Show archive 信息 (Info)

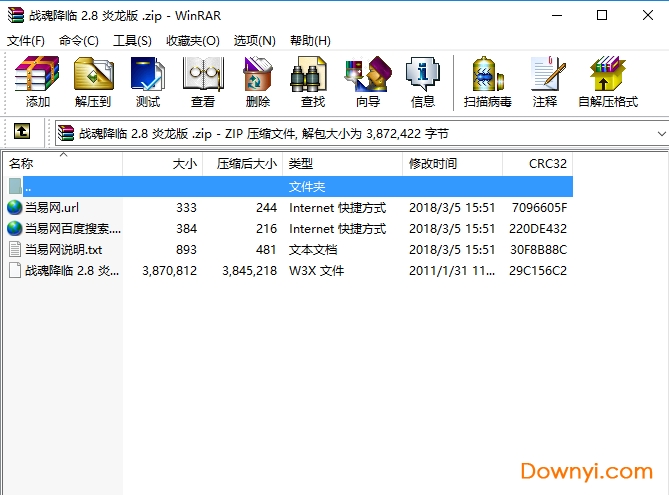(x=423, y=82)
